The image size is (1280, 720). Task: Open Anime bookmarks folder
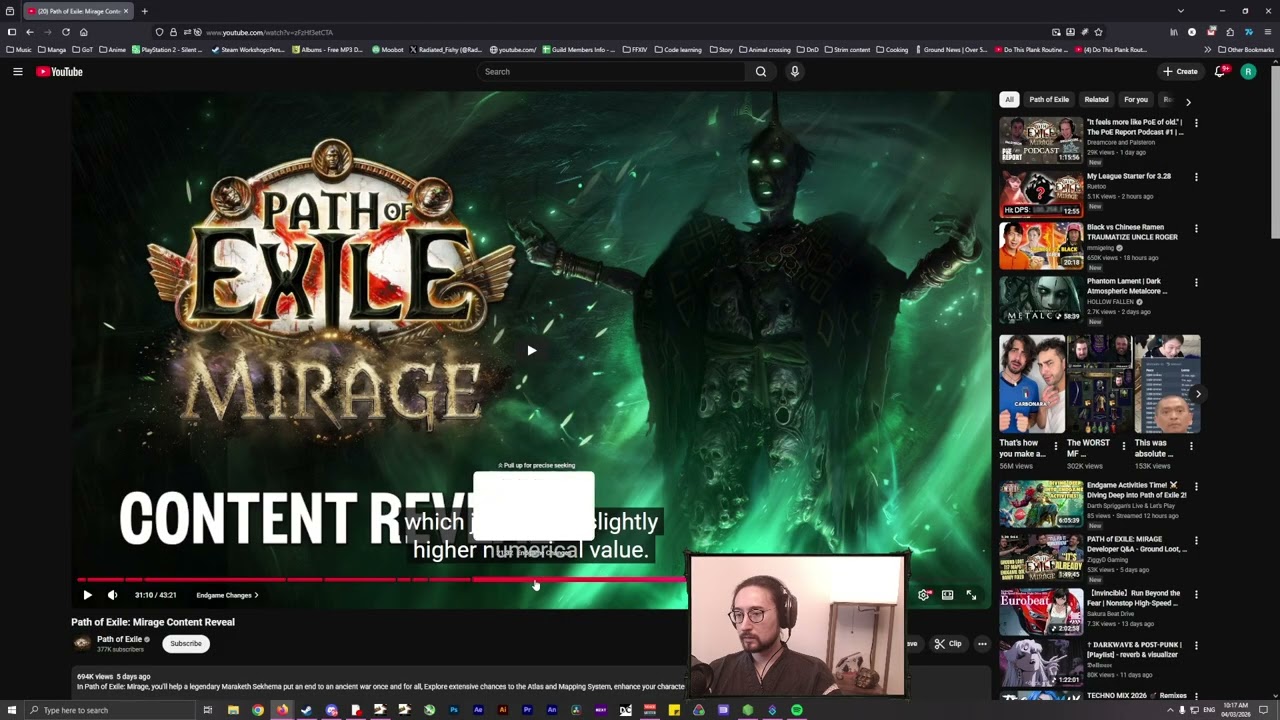112,49
